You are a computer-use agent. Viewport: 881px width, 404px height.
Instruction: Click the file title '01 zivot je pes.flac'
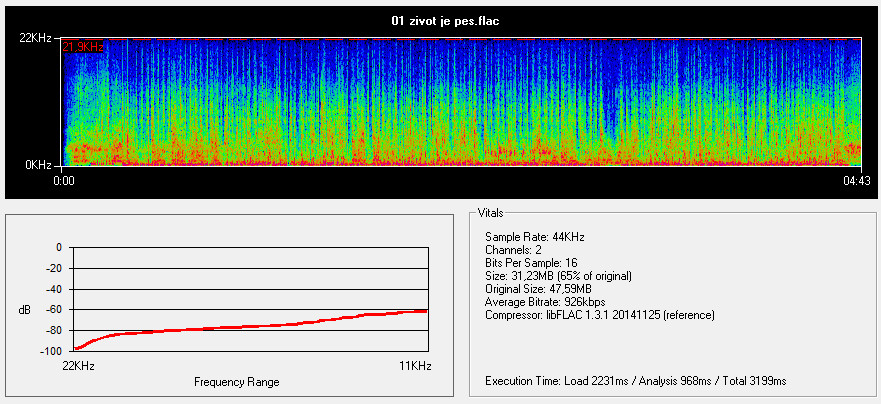pos(441,20)
